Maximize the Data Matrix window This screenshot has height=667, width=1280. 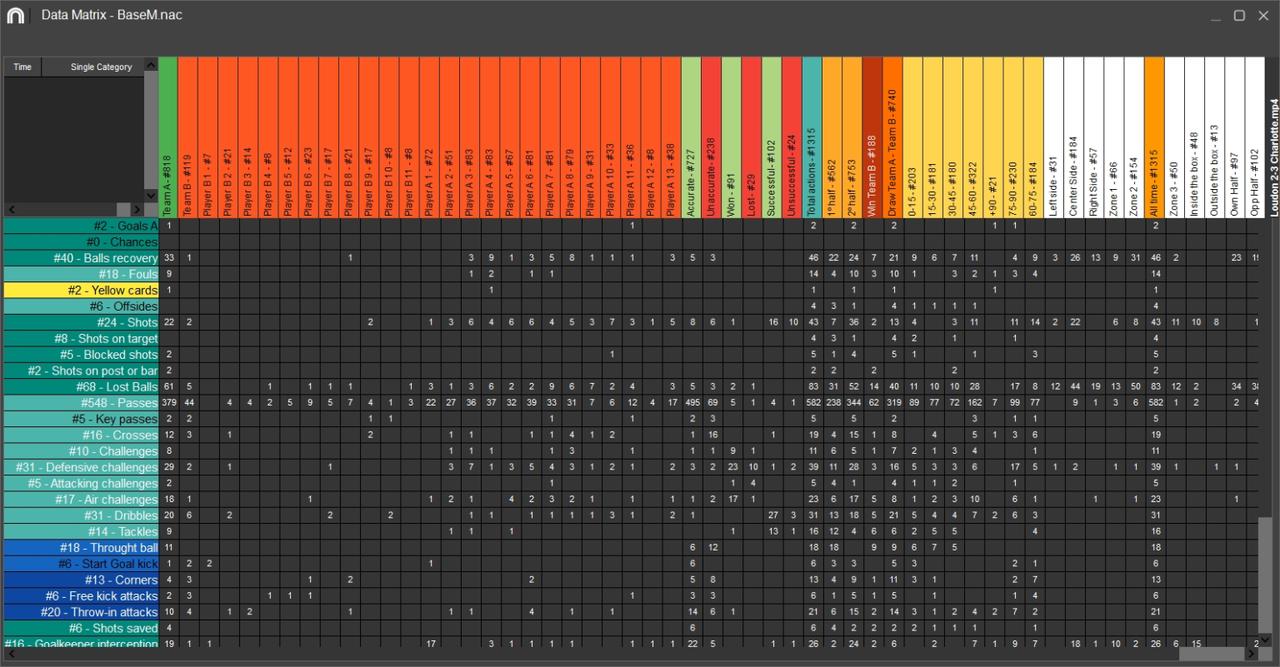[1239, 15]
